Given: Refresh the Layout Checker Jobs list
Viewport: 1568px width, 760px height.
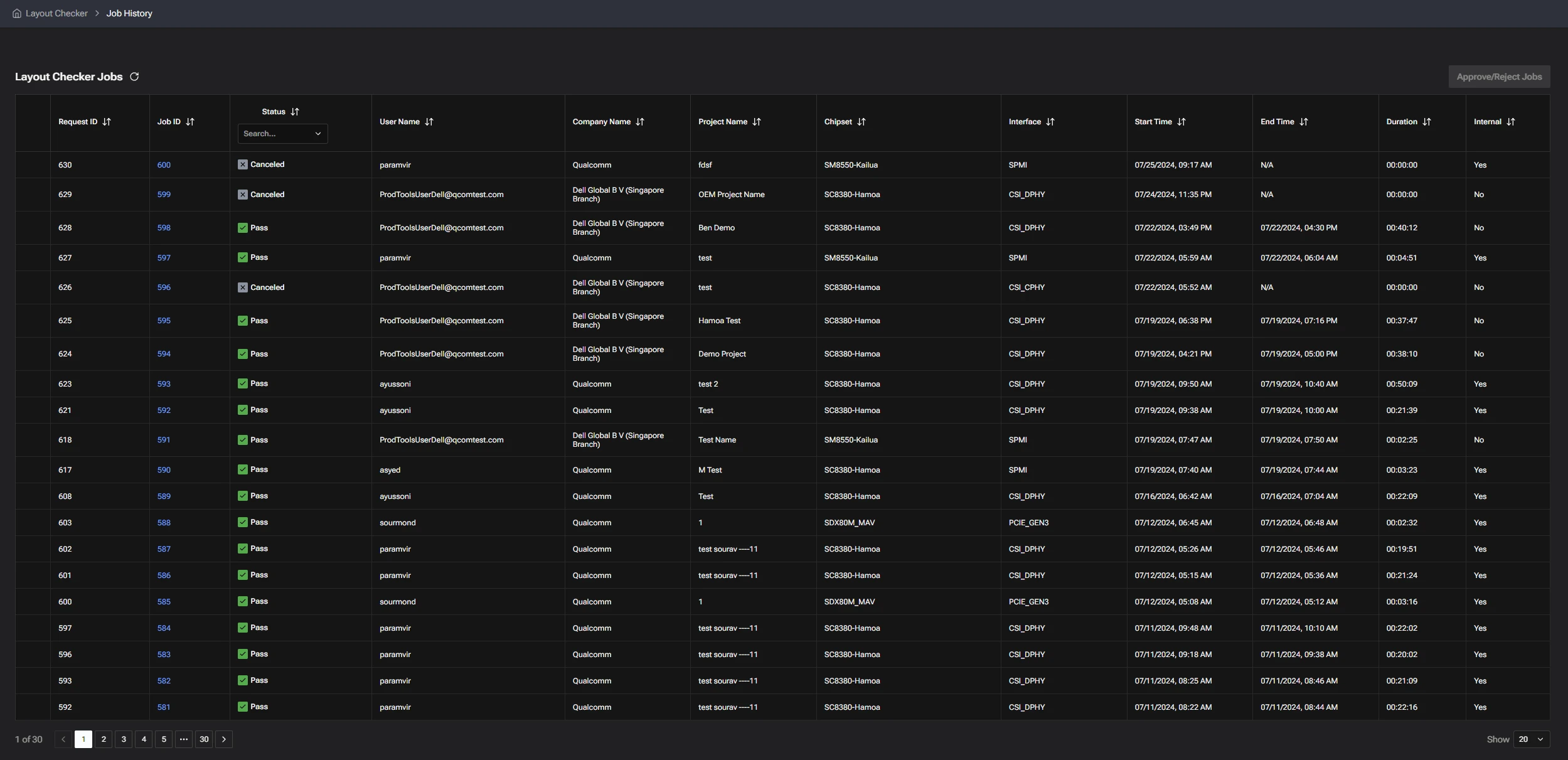Looking at the screenshot, I should coord(134,77).
